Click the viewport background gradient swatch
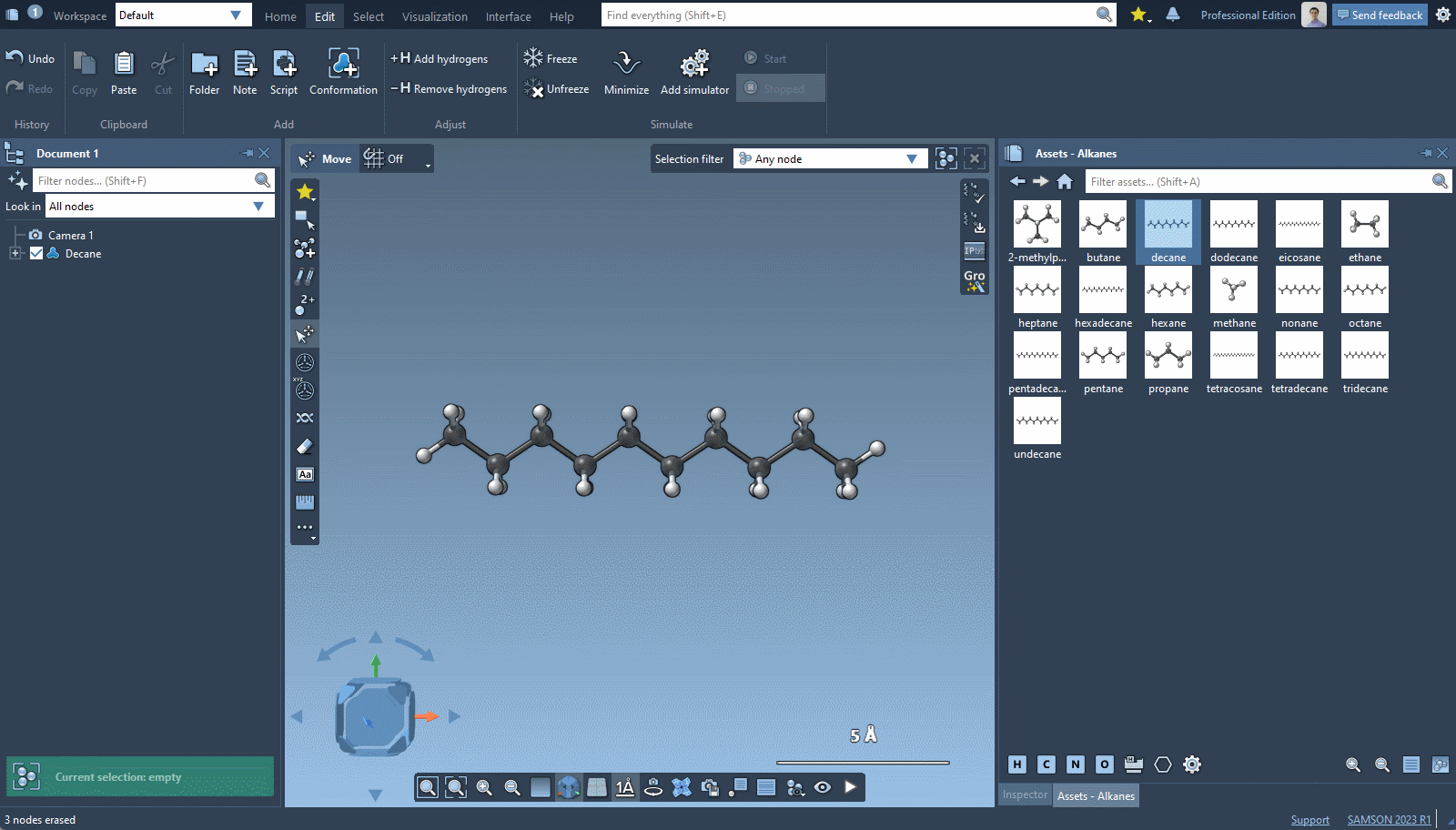 tap(541, 787)
